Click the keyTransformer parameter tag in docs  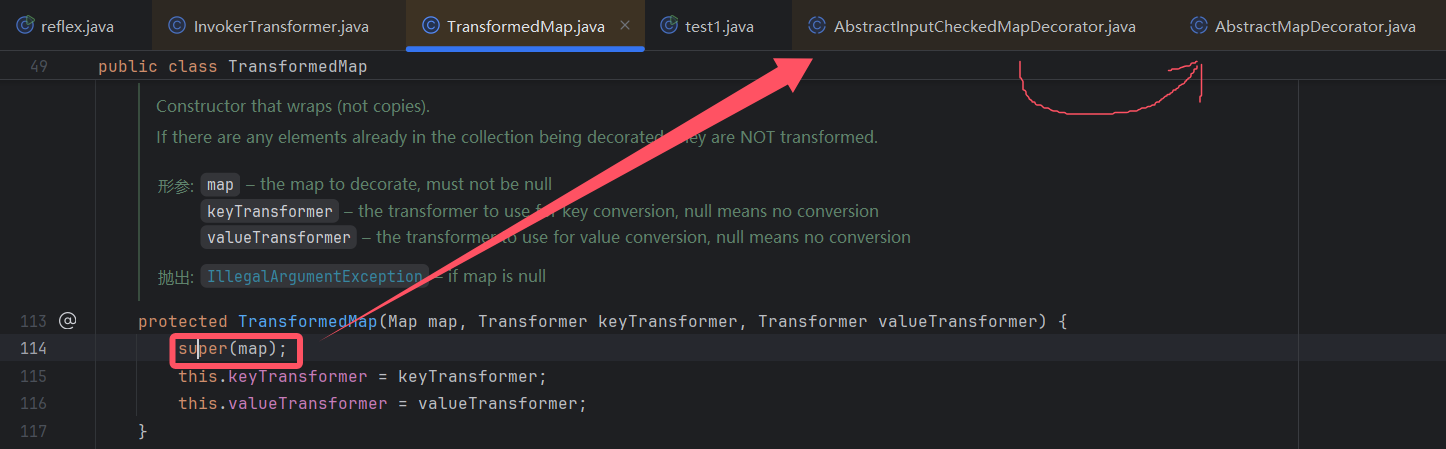click(269, 211)
